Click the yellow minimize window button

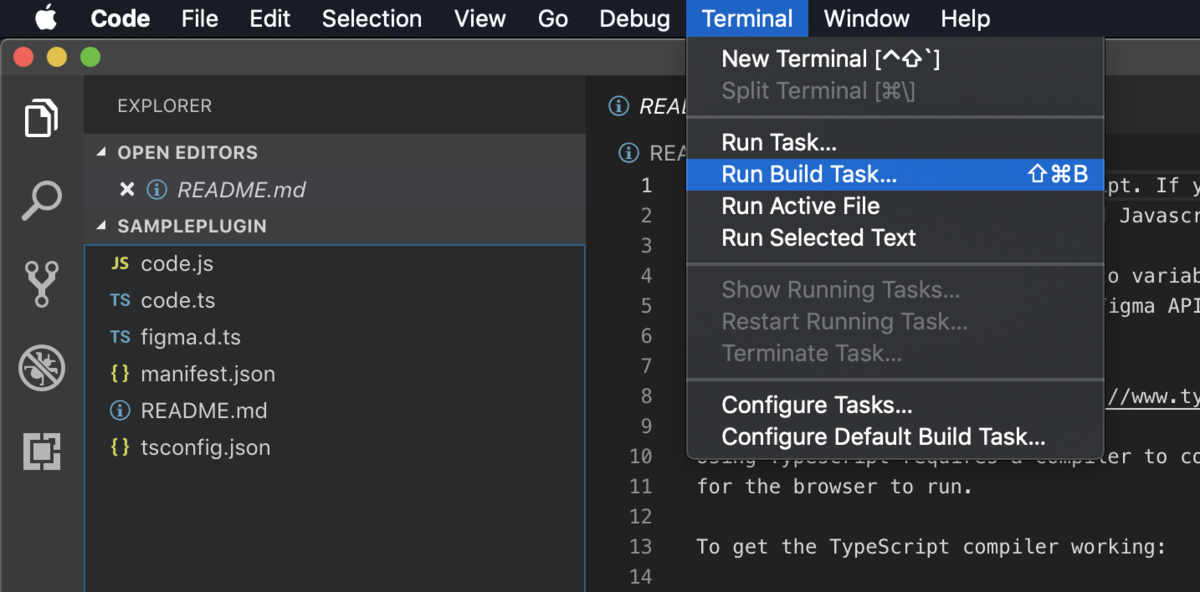57,57
